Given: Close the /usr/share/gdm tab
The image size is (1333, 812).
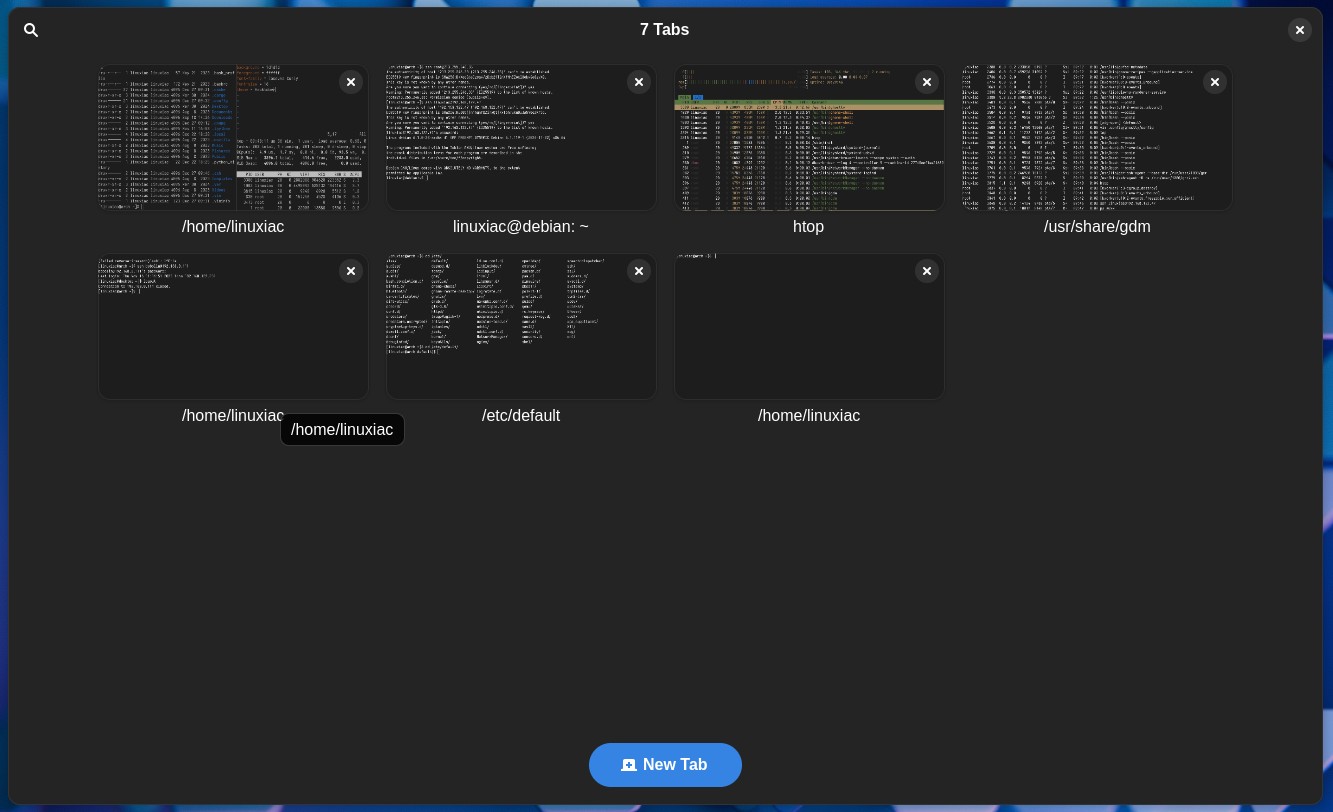Looking at the screenshot, I should click(x=1215, y=82).
